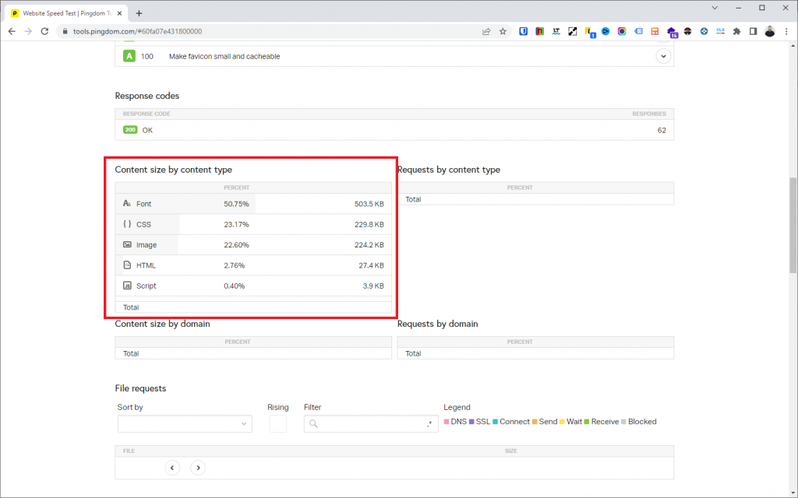798x498 pixels.
Task: Click the SIZE column header
Action: (x=511, y=451)
